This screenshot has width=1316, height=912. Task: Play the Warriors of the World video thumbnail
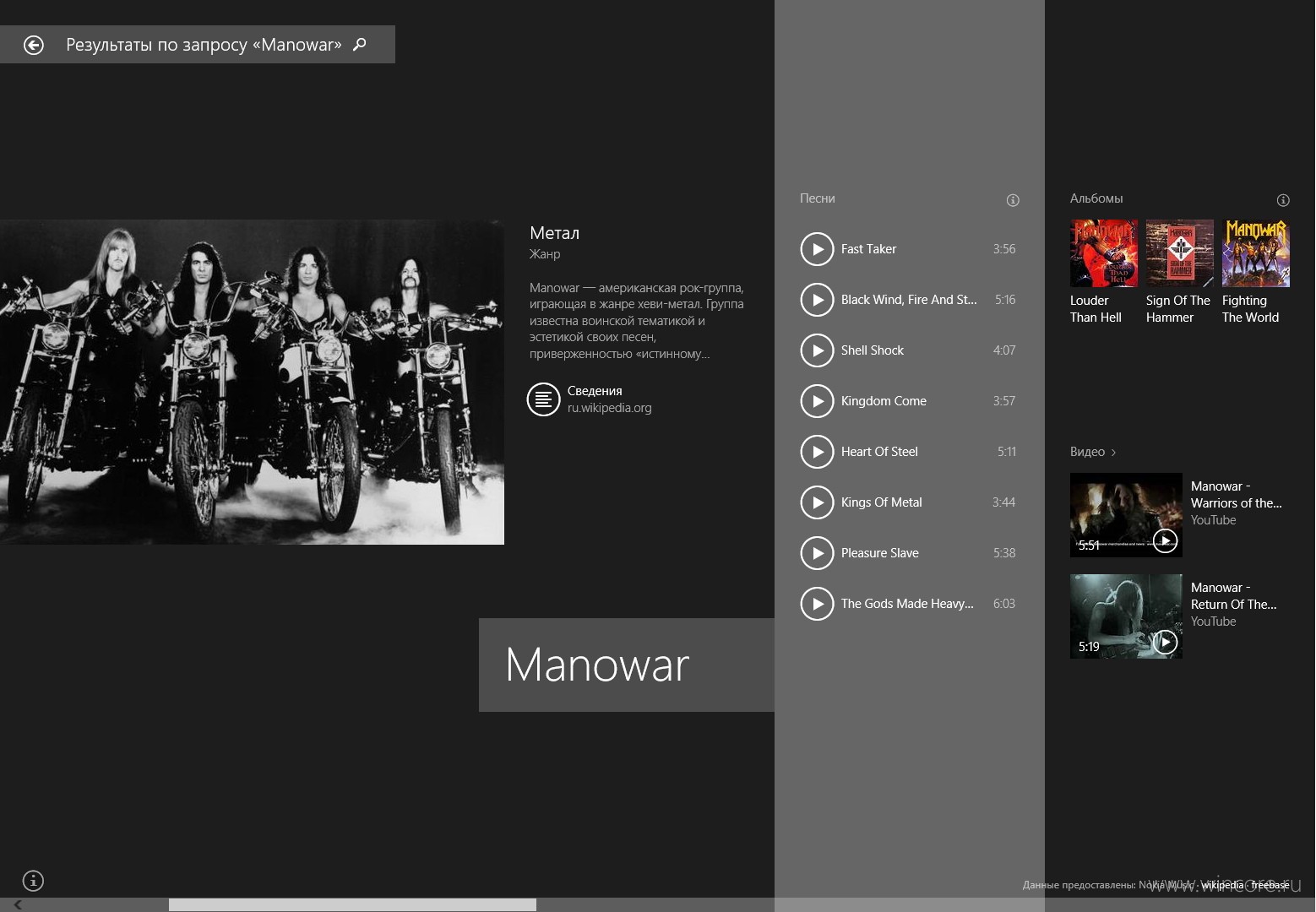click(1126, 515)
